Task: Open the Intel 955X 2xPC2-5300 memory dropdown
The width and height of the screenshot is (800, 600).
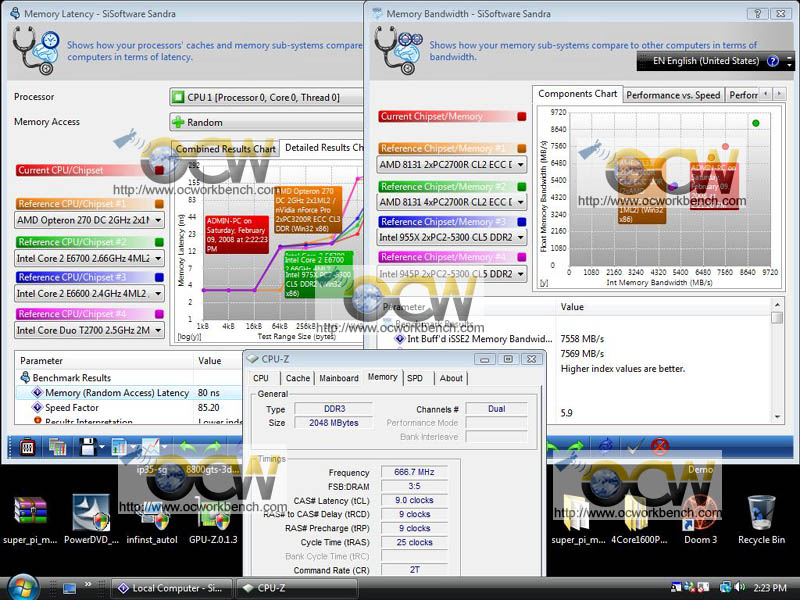Action: [x=453, y=237]
